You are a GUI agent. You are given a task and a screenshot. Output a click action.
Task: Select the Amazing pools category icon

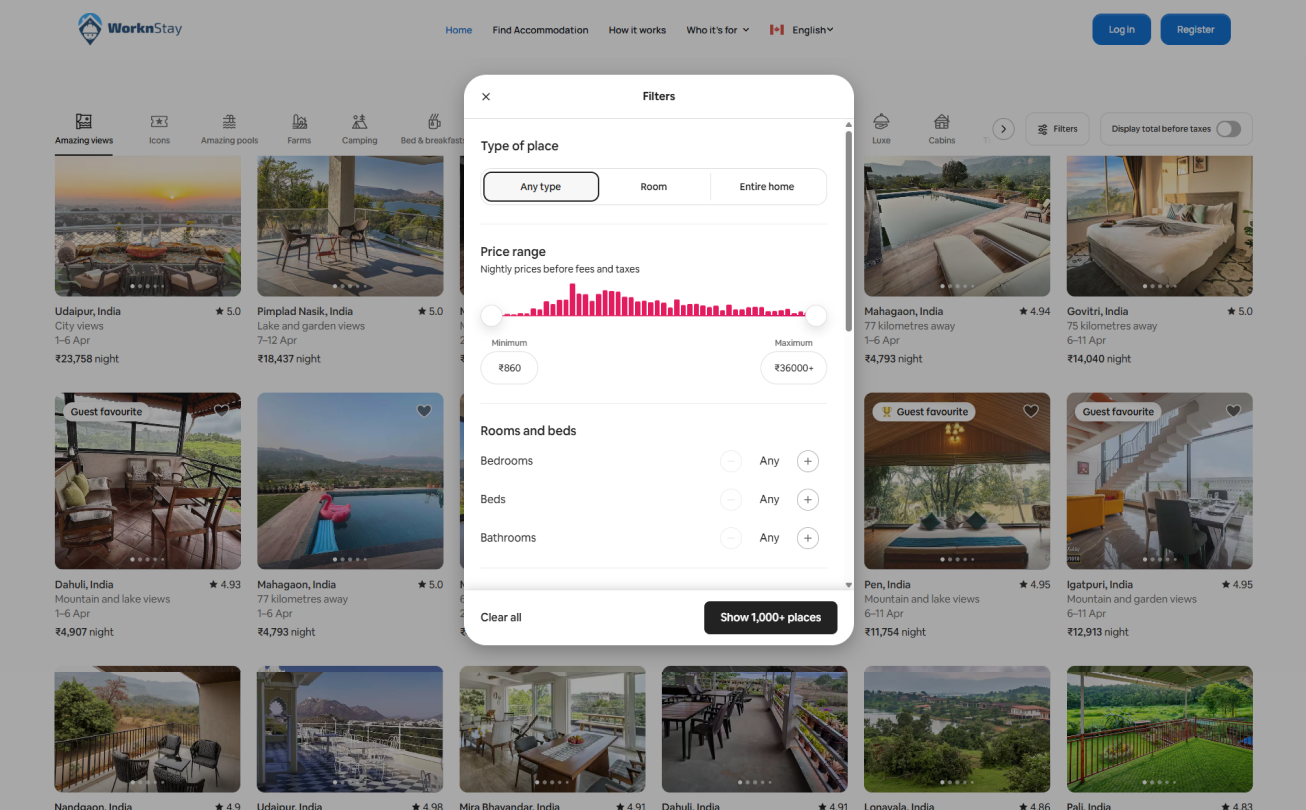(229, 122)
